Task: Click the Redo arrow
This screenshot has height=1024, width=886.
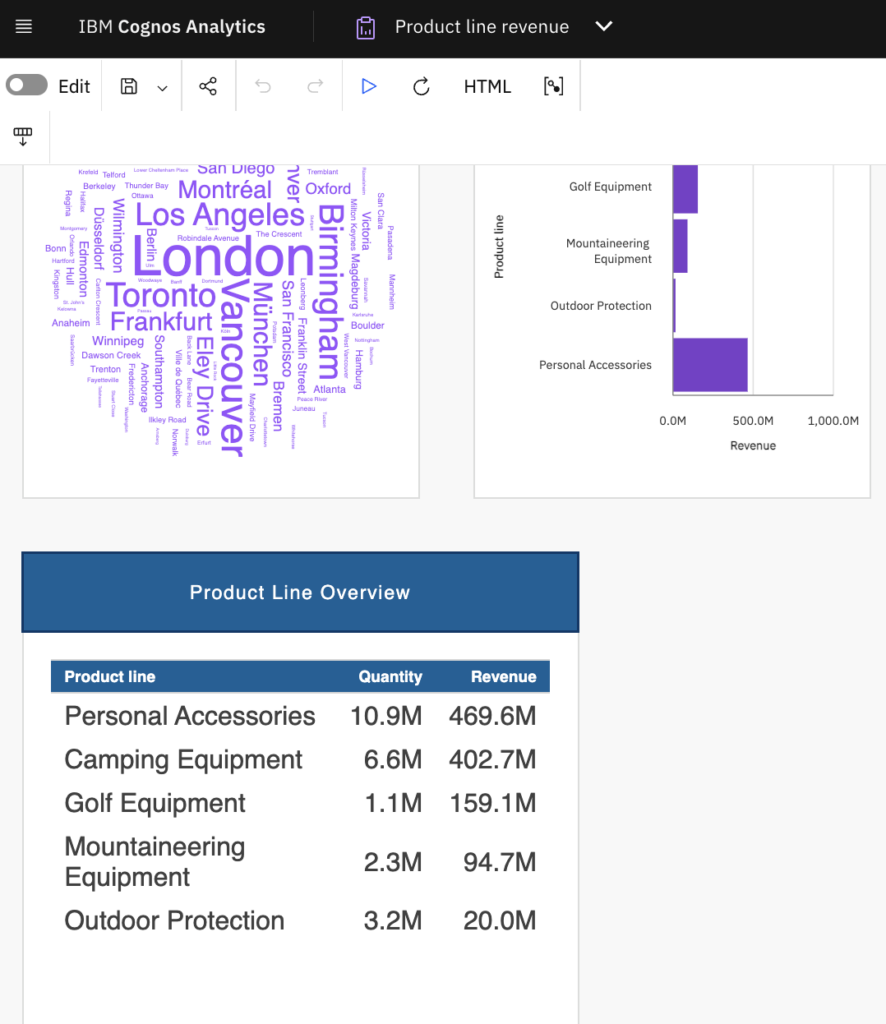Action: (x=315, y=87)
